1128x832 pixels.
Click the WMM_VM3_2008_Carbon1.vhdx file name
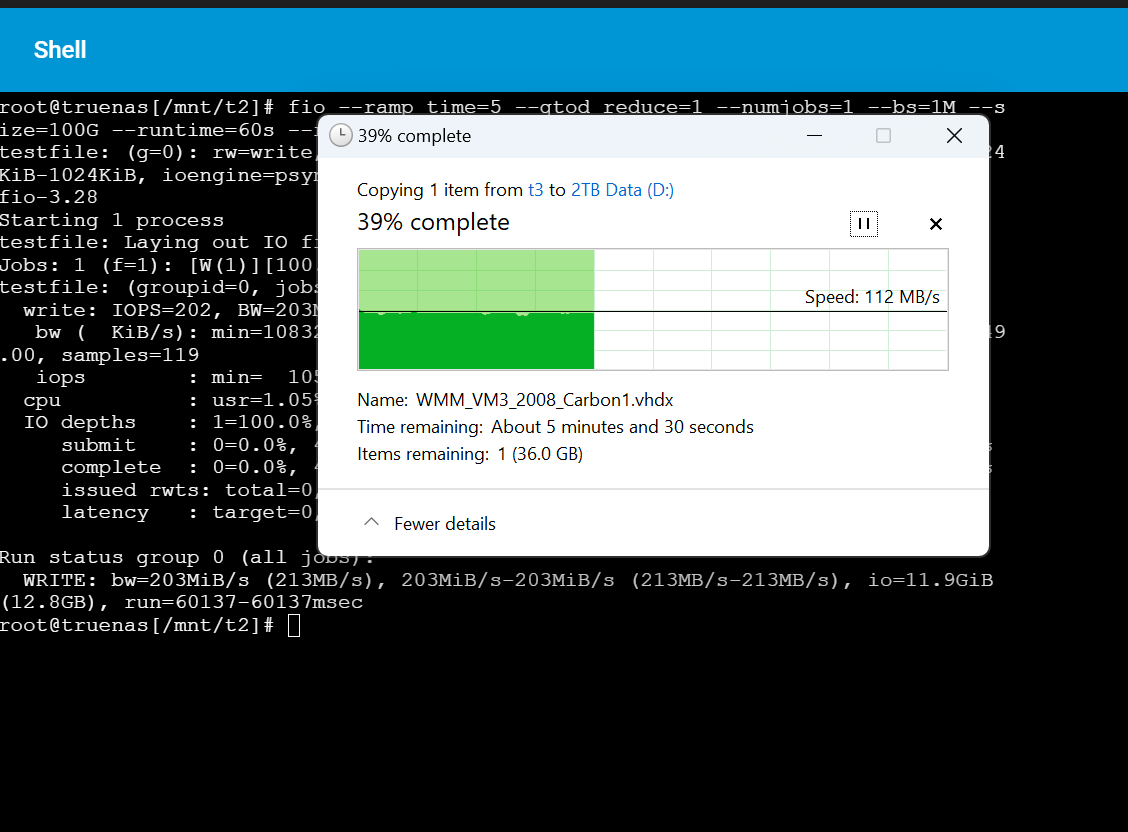(x=545, y=400)
